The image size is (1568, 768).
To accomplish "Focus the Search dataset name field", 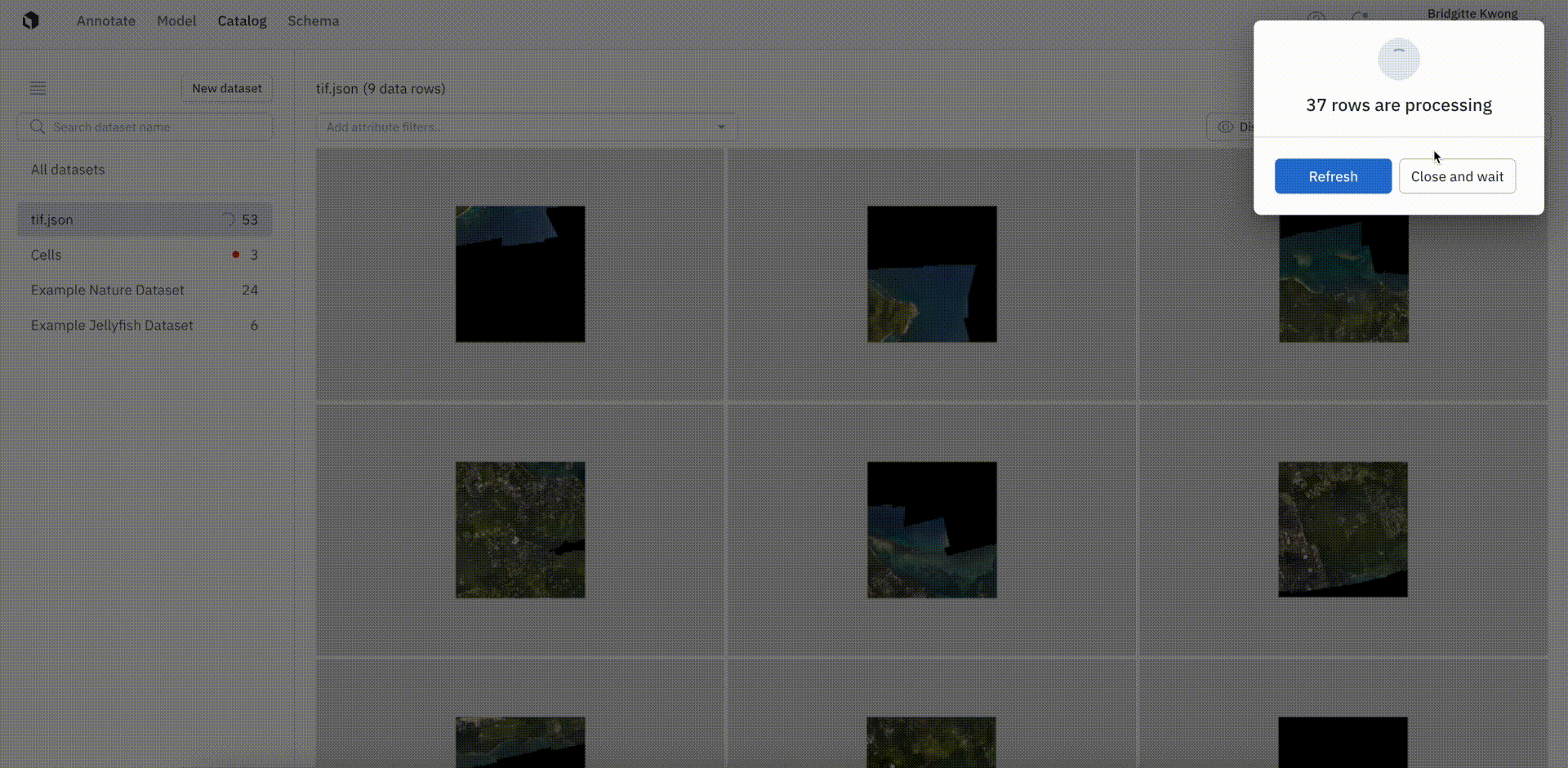I will pyautogui.click(x=145, y=127).
